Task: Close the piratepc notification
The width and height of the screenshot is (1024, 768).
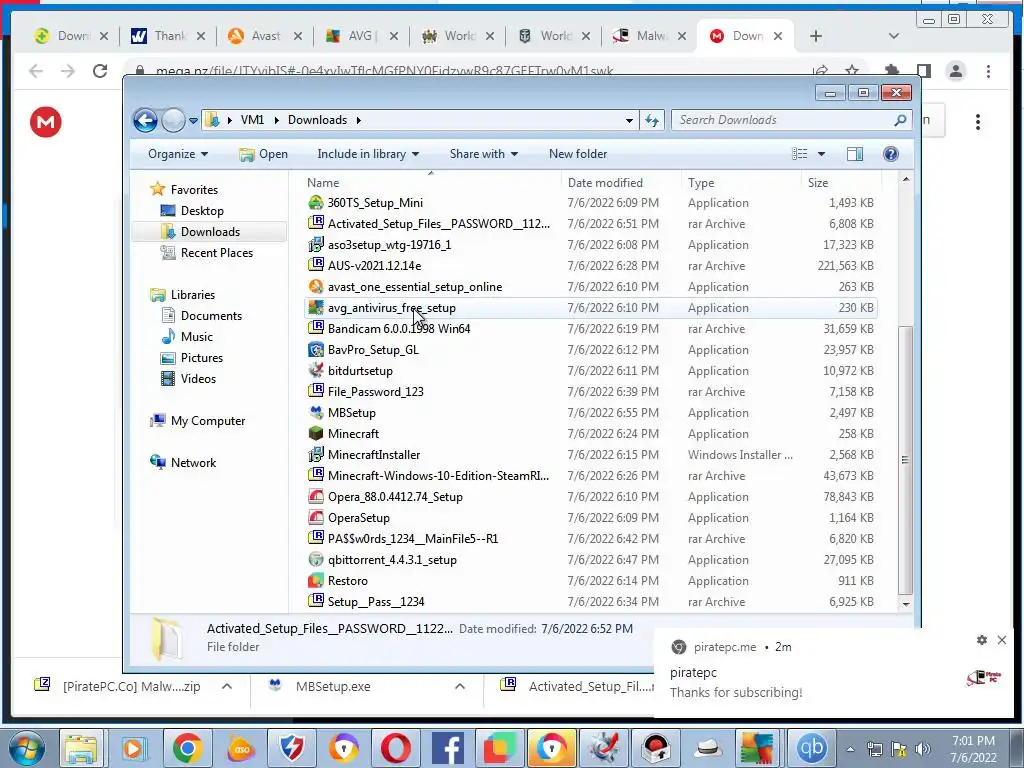Action: pos(1002,640)
